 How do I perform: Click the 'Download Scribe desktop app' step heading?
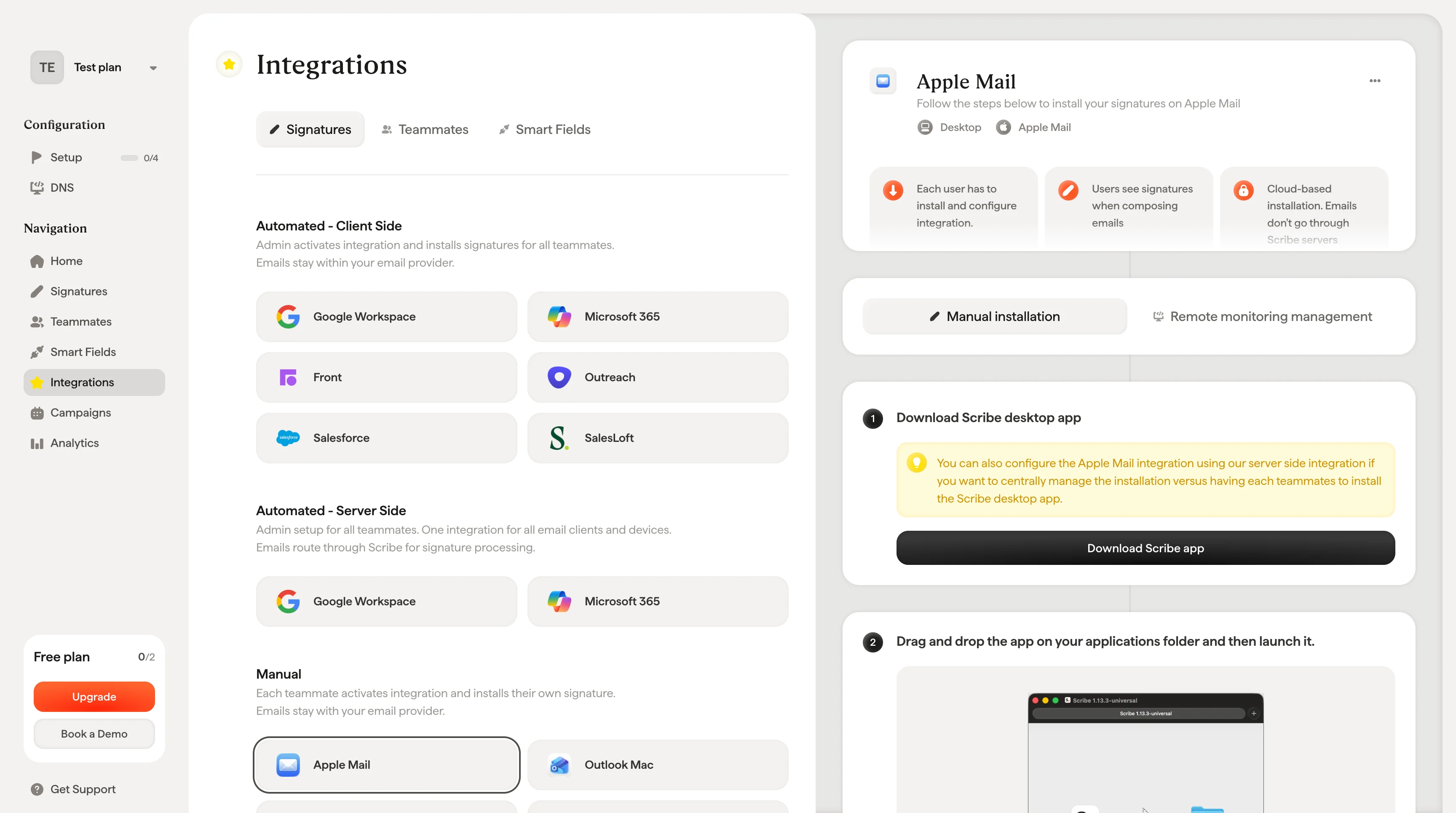[x=988, y=418]
